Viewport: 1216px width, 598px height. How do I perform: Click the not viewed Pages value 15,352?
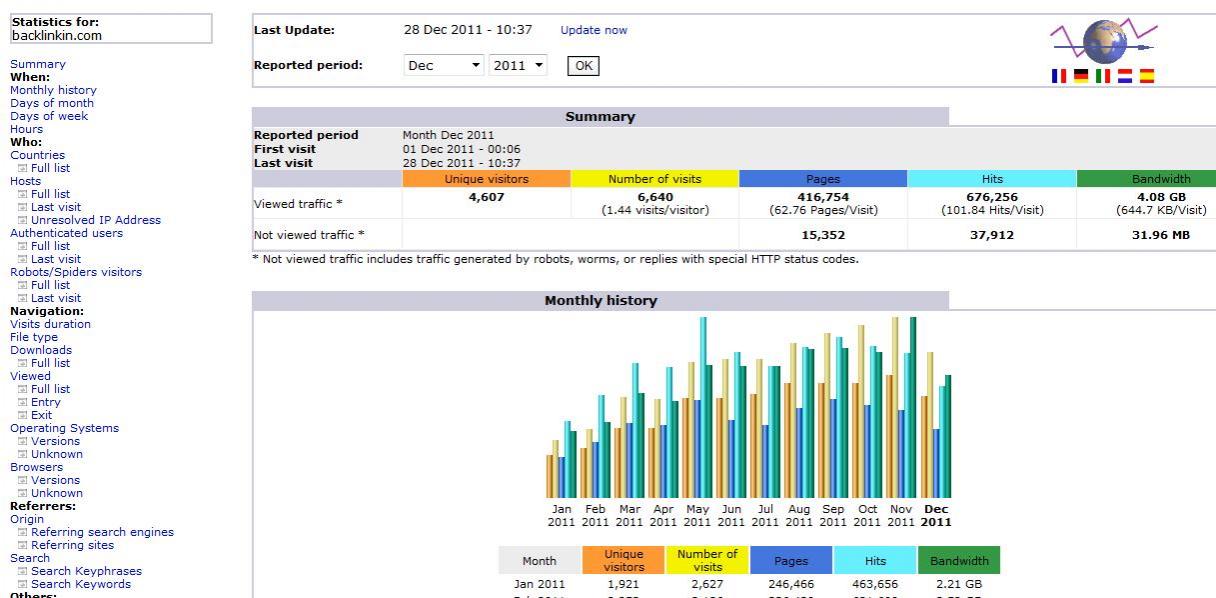click(823, 235)
